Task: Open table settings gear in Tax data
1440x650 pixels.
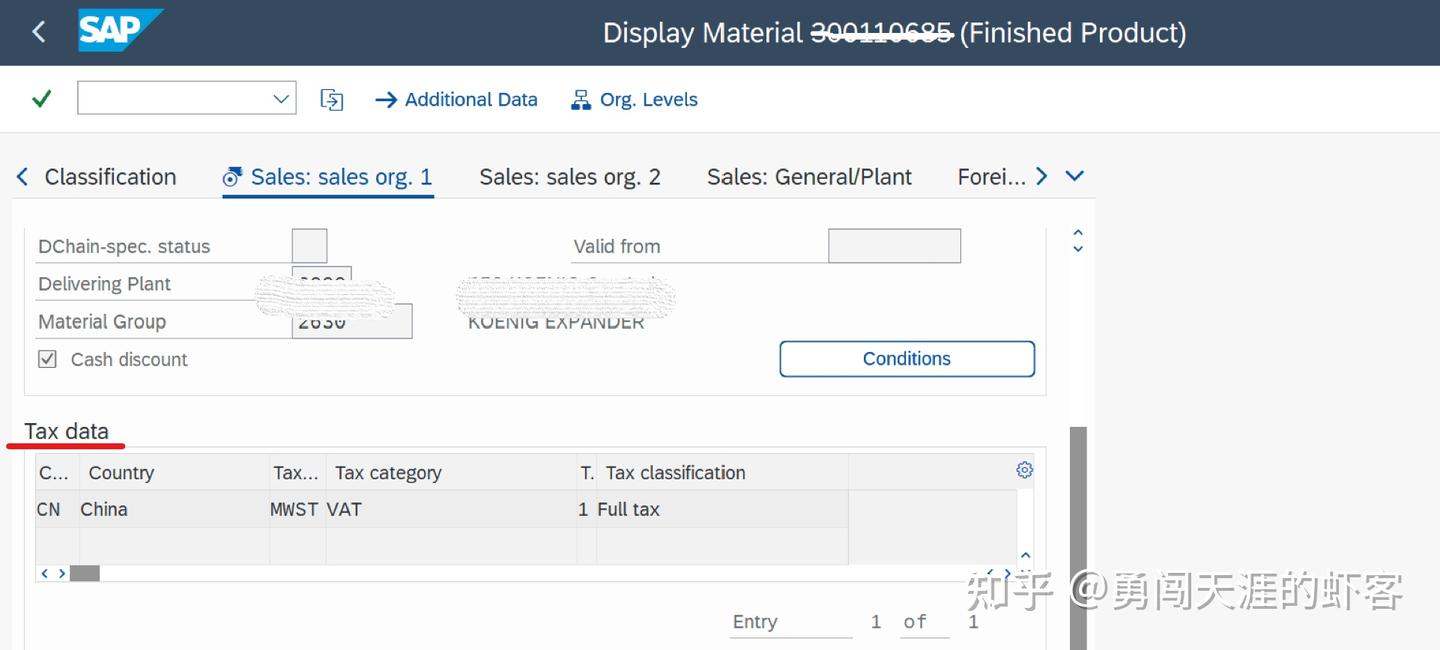Action: pyautogui.click(x=1024, y=470)
